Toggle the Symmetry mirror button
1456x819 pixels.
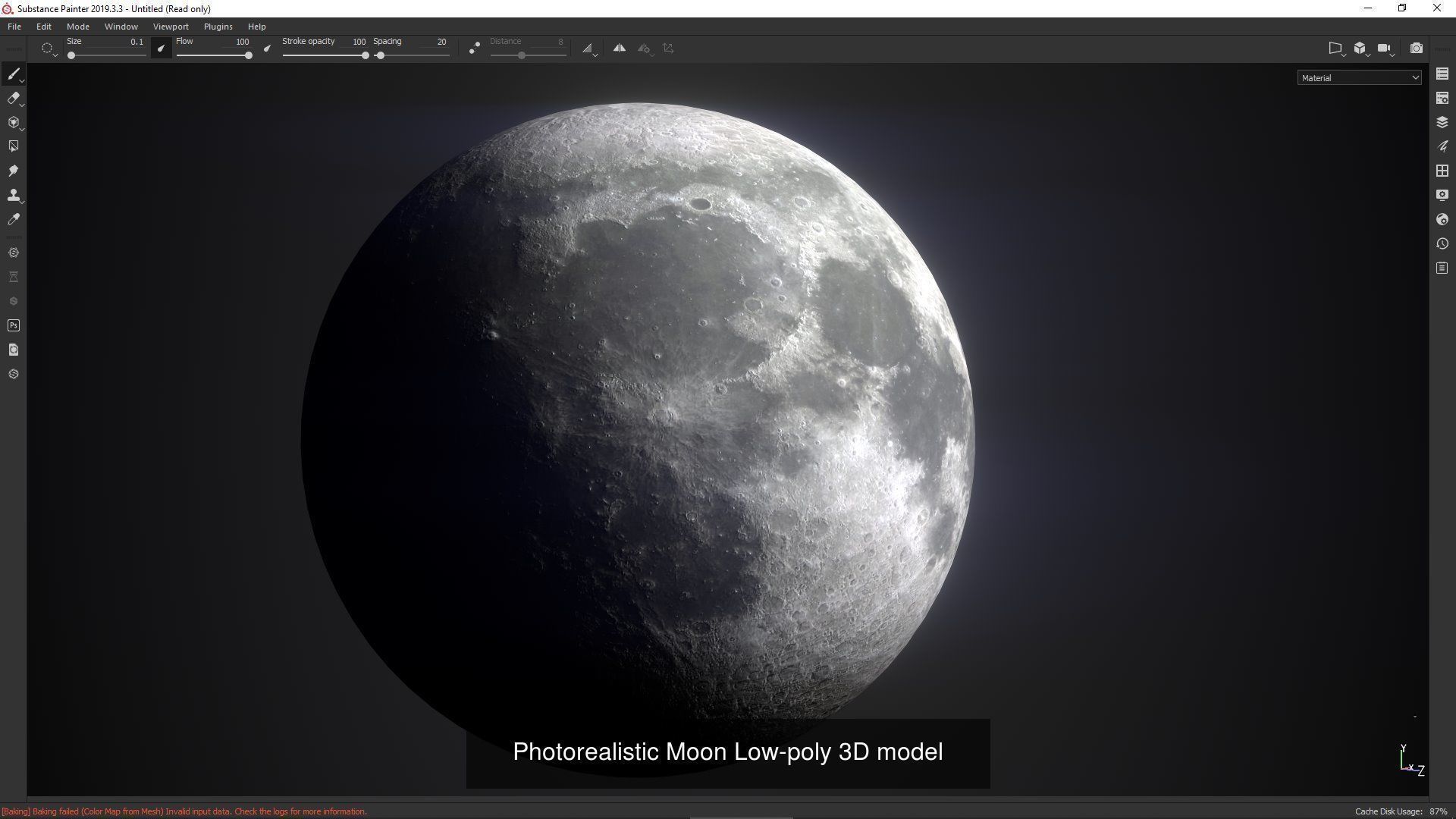[x=620, y=48]
